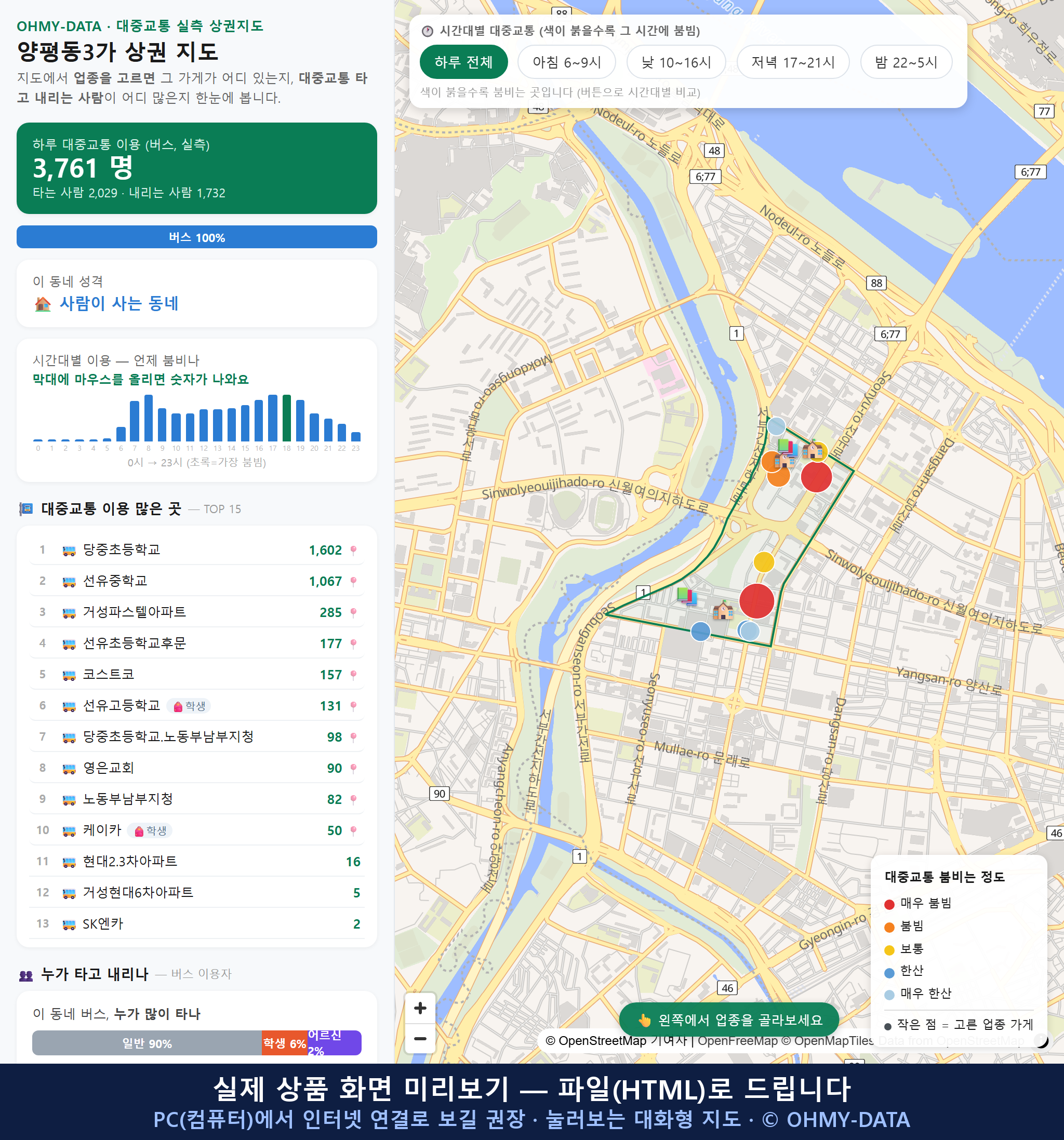
Task: Select the 선유중학교 row showing 1,067
Action: 197,581
